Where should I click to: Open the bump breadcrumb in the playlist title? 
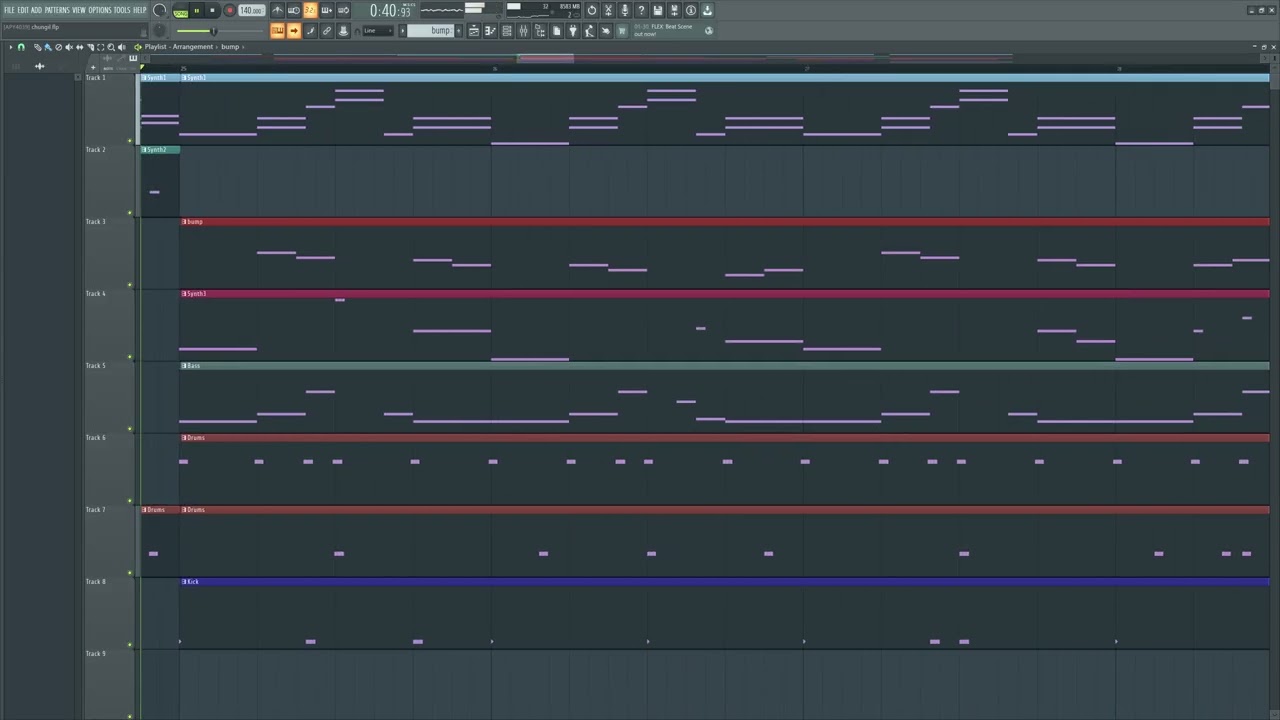click(230, 47)
